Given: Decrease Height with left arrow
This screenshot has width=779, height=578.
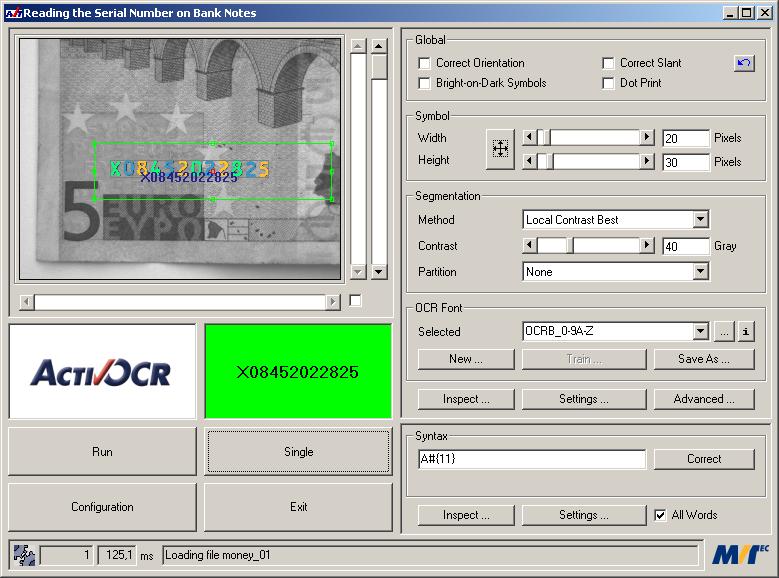Looking at the screenshot, I should tap(530, 161).
